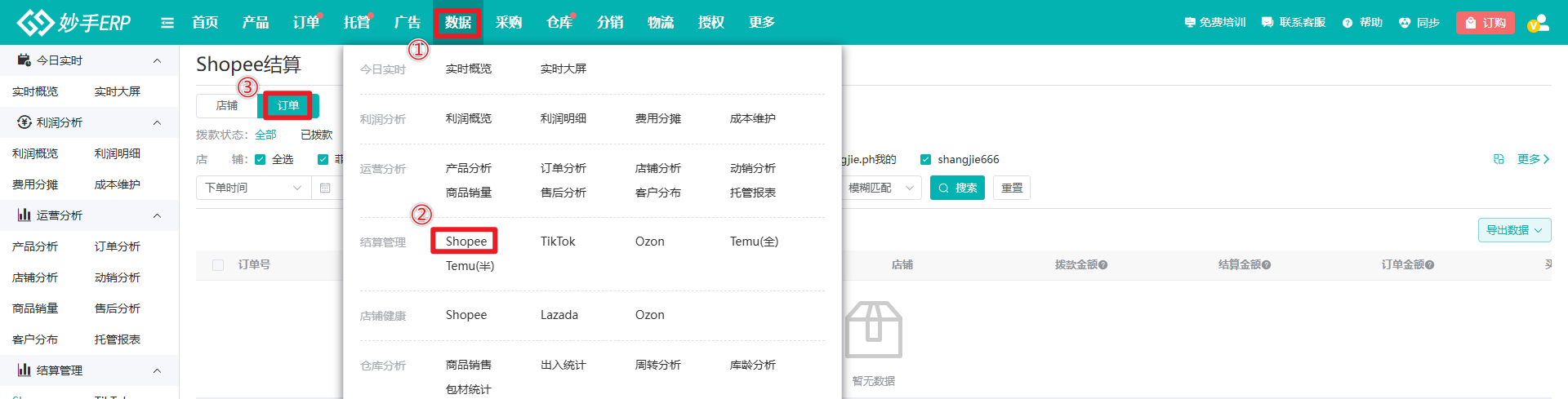Choose Shopee under 店铺健康 in dropdown menu

coord(466,315)
